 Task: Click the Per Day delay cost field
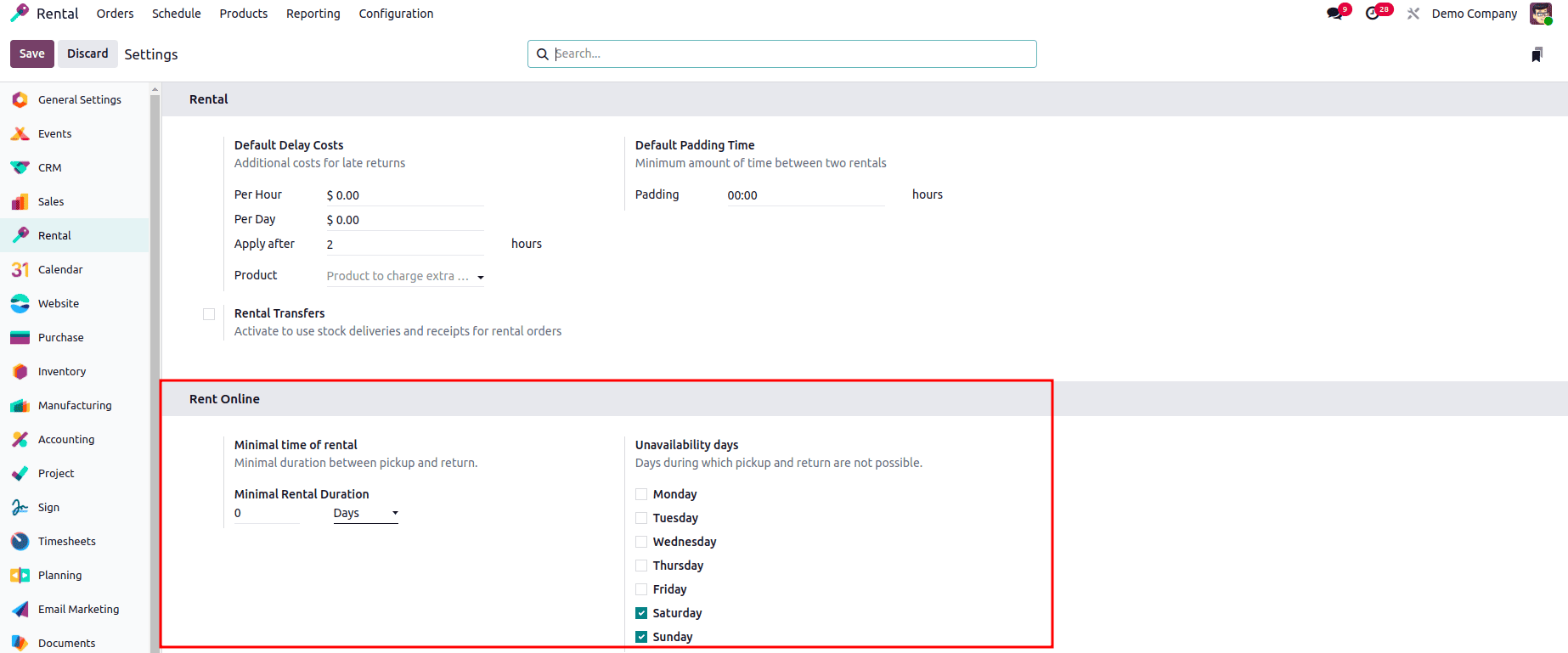(x=405, y=220)
